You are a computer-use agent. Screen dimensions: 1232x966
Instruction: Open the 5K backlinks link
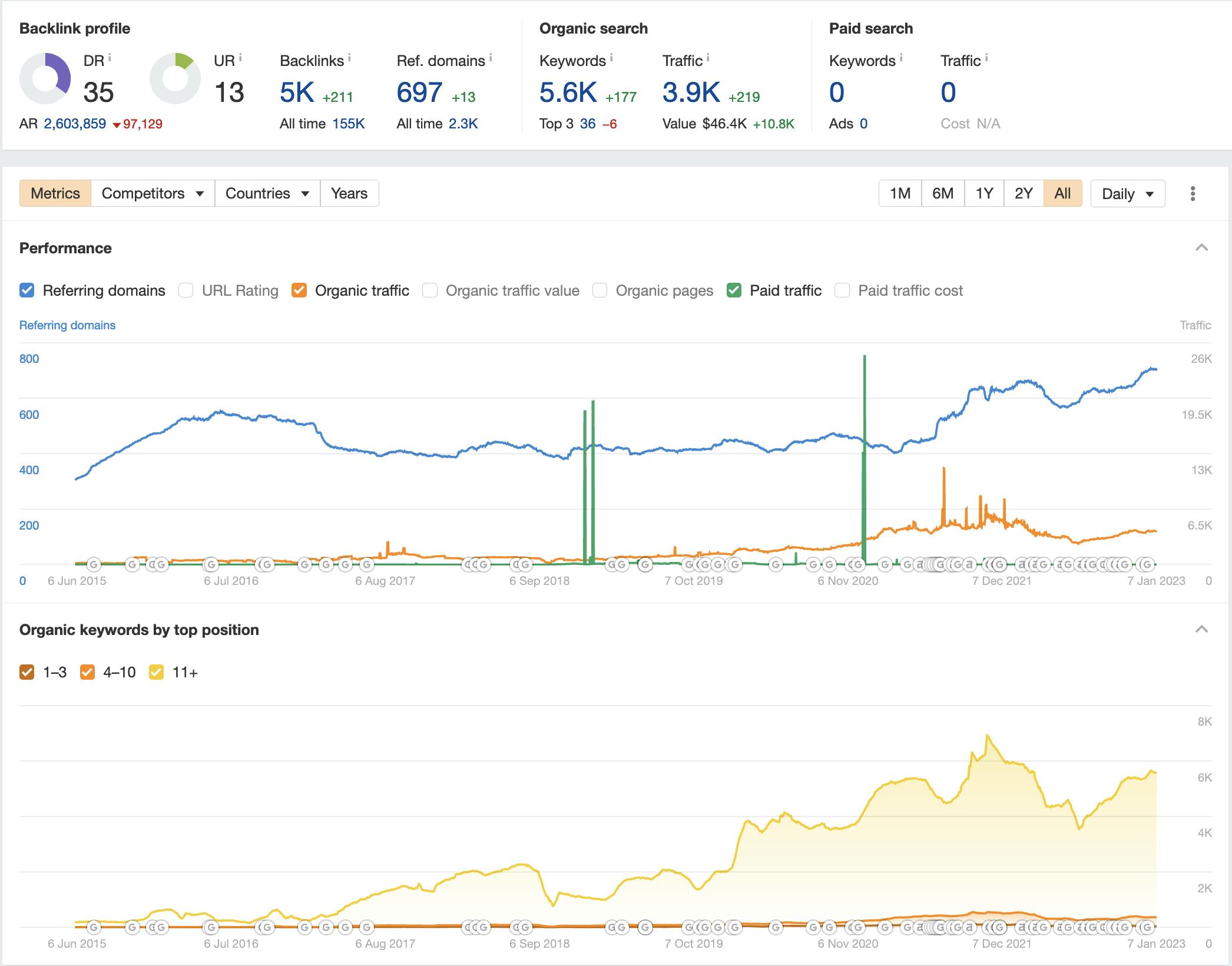[297, 92]
